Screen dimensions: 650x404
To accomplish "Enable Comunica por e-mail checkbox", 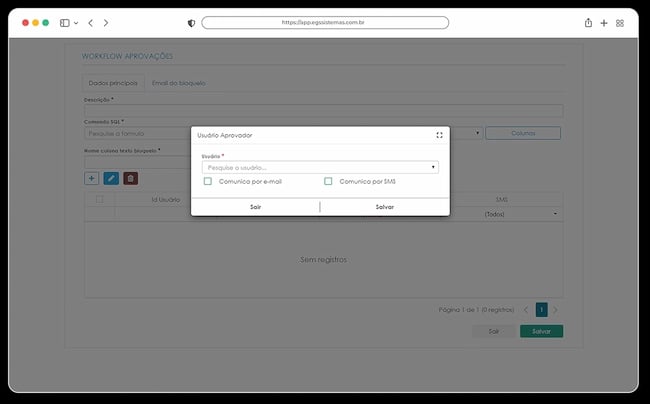I will click(x=208, y=181).
